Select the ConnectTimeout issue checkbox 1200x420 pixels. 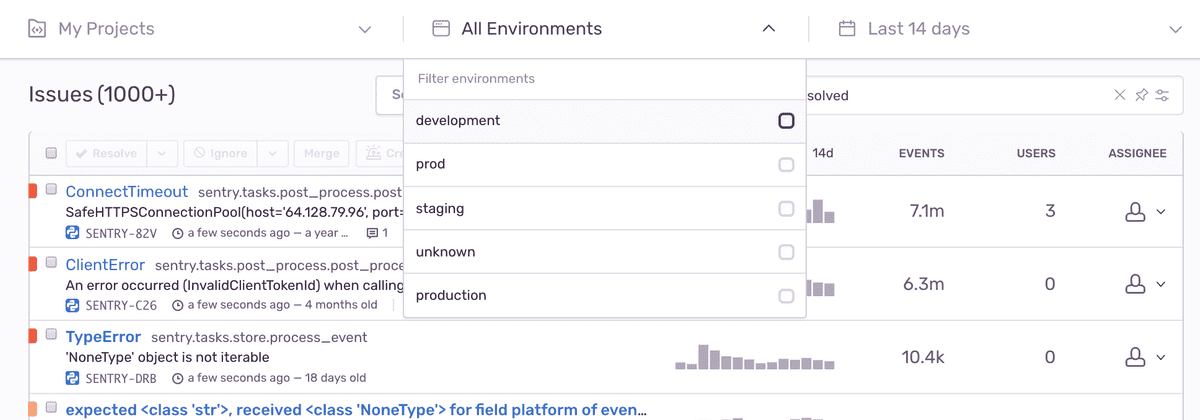(51, 190)
